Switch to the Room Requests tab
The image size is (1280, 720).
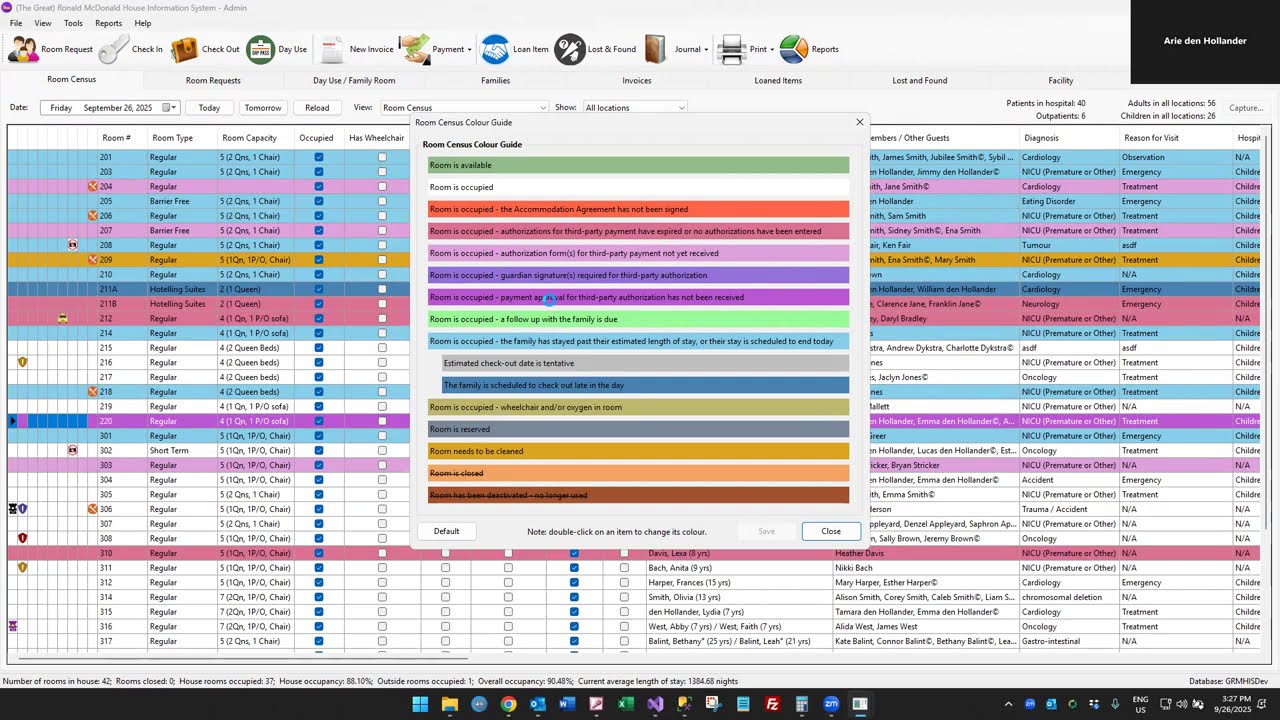[x=213, y=80]
